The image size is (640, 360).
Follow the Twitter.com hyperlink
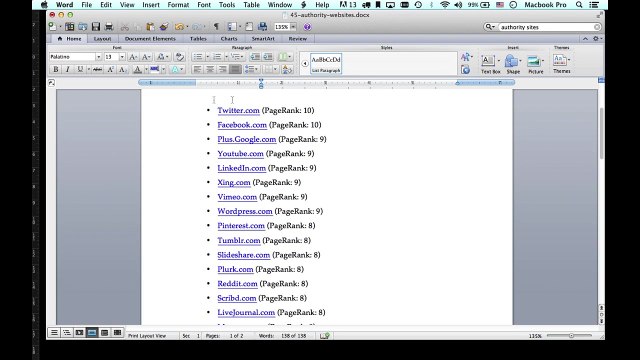[x=238, y=110]
